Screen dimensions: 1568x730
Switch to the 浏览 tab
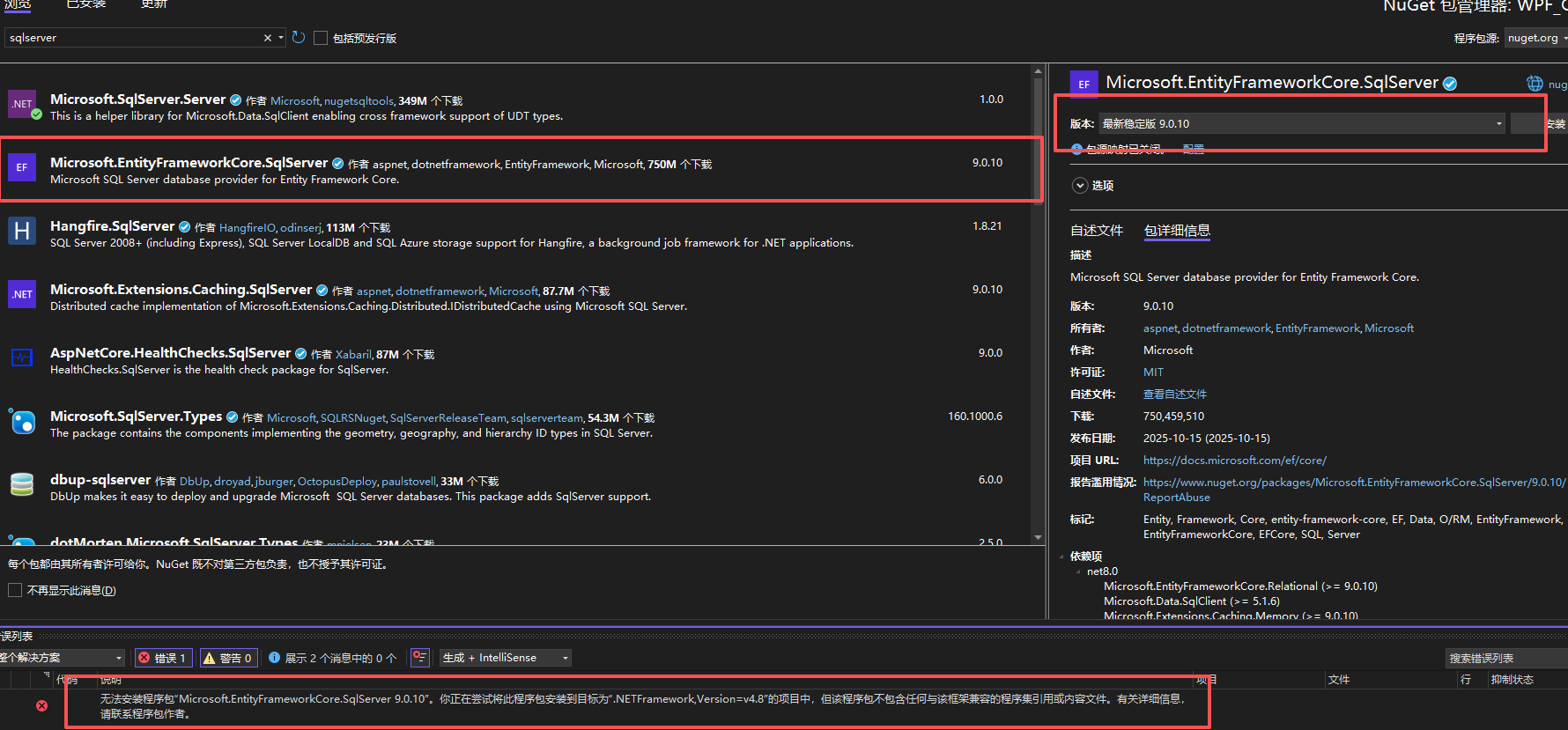pos(18,4)
